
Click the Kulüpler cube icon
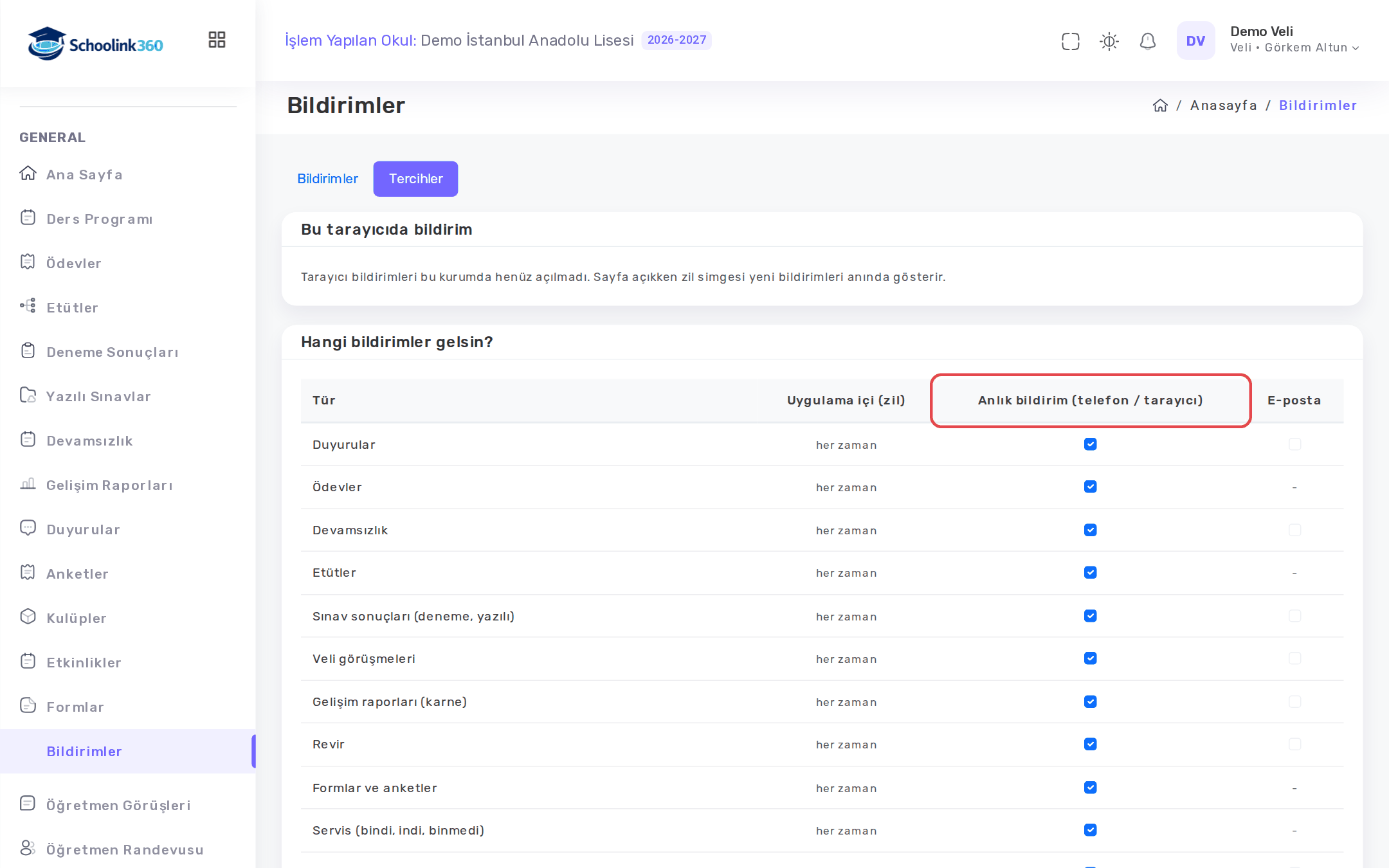point(28,617)
